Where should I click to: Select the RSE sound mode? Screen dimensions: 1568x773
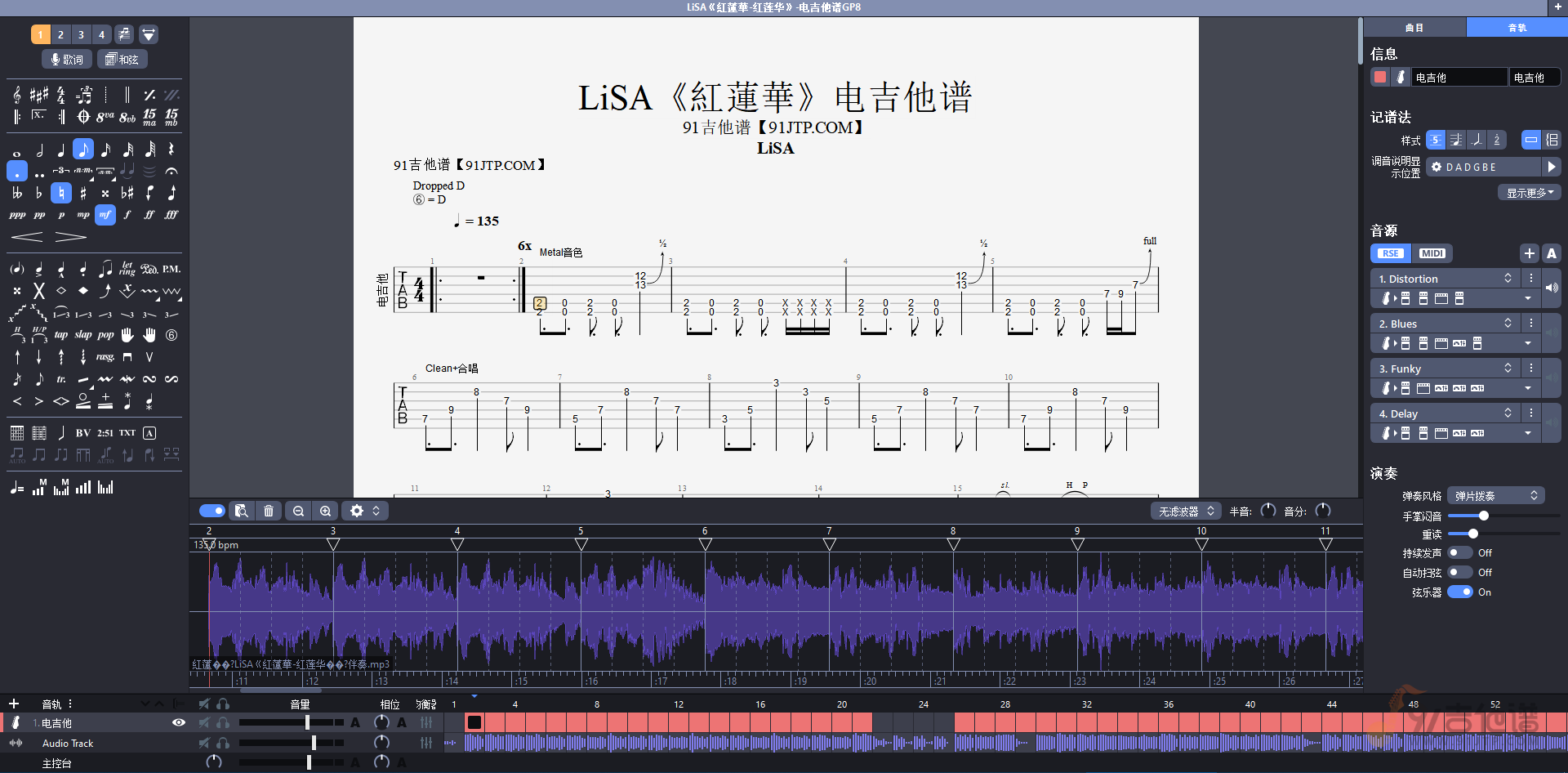(1391, 253)
